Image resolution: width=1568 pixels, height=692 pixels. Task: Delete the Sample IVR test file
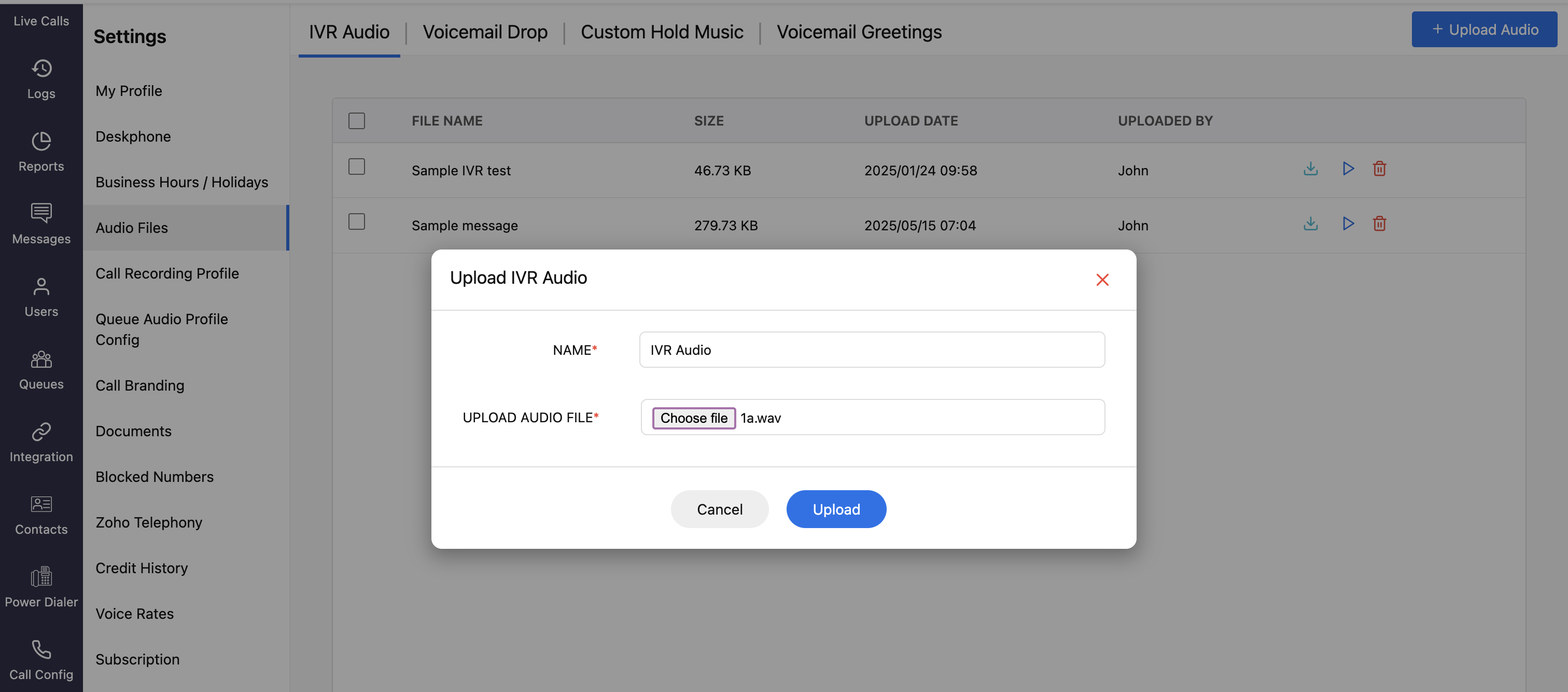tap(1379, 169)
